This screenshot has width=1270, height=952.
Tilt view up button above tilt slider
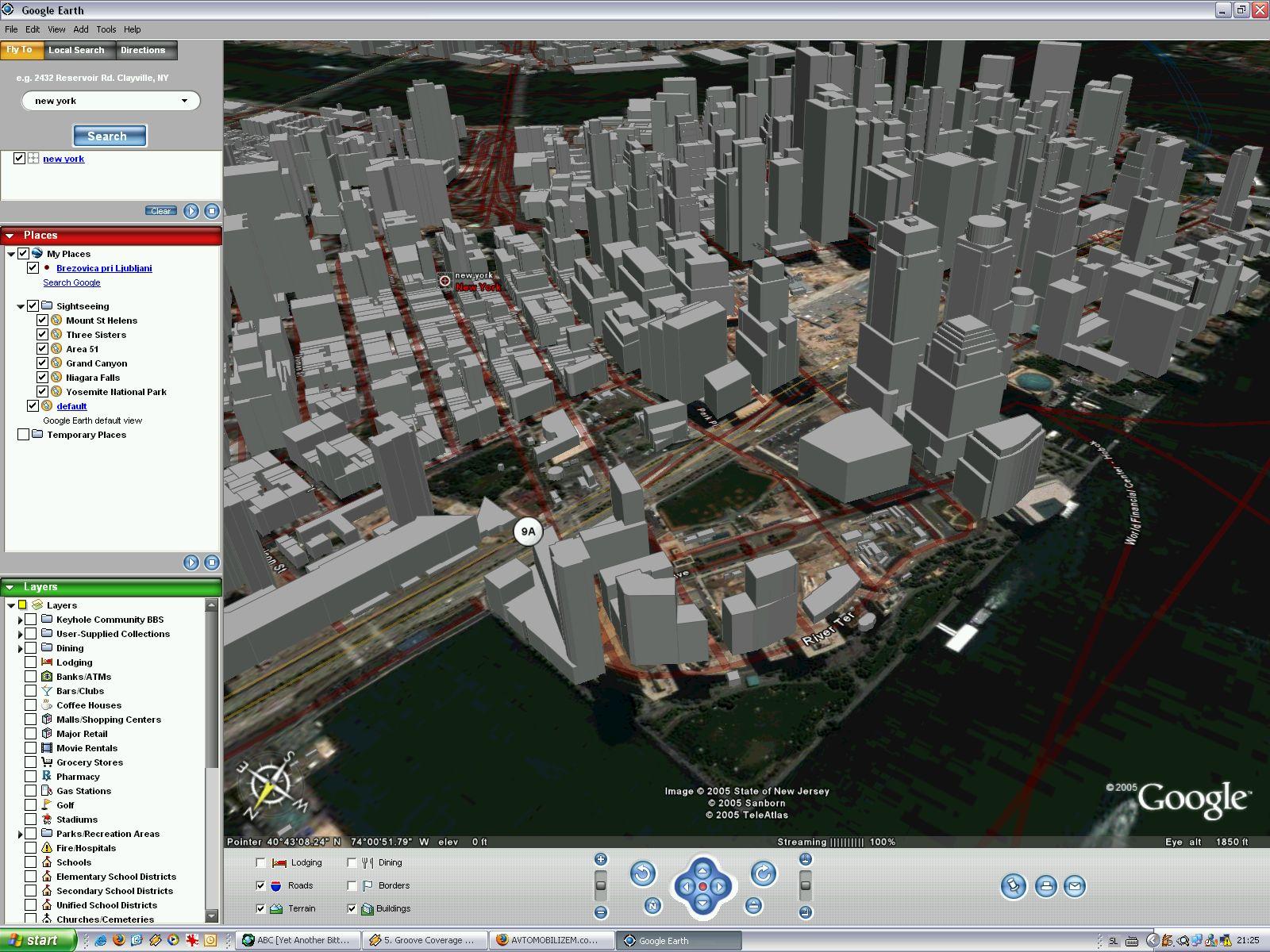click(806, 859)
